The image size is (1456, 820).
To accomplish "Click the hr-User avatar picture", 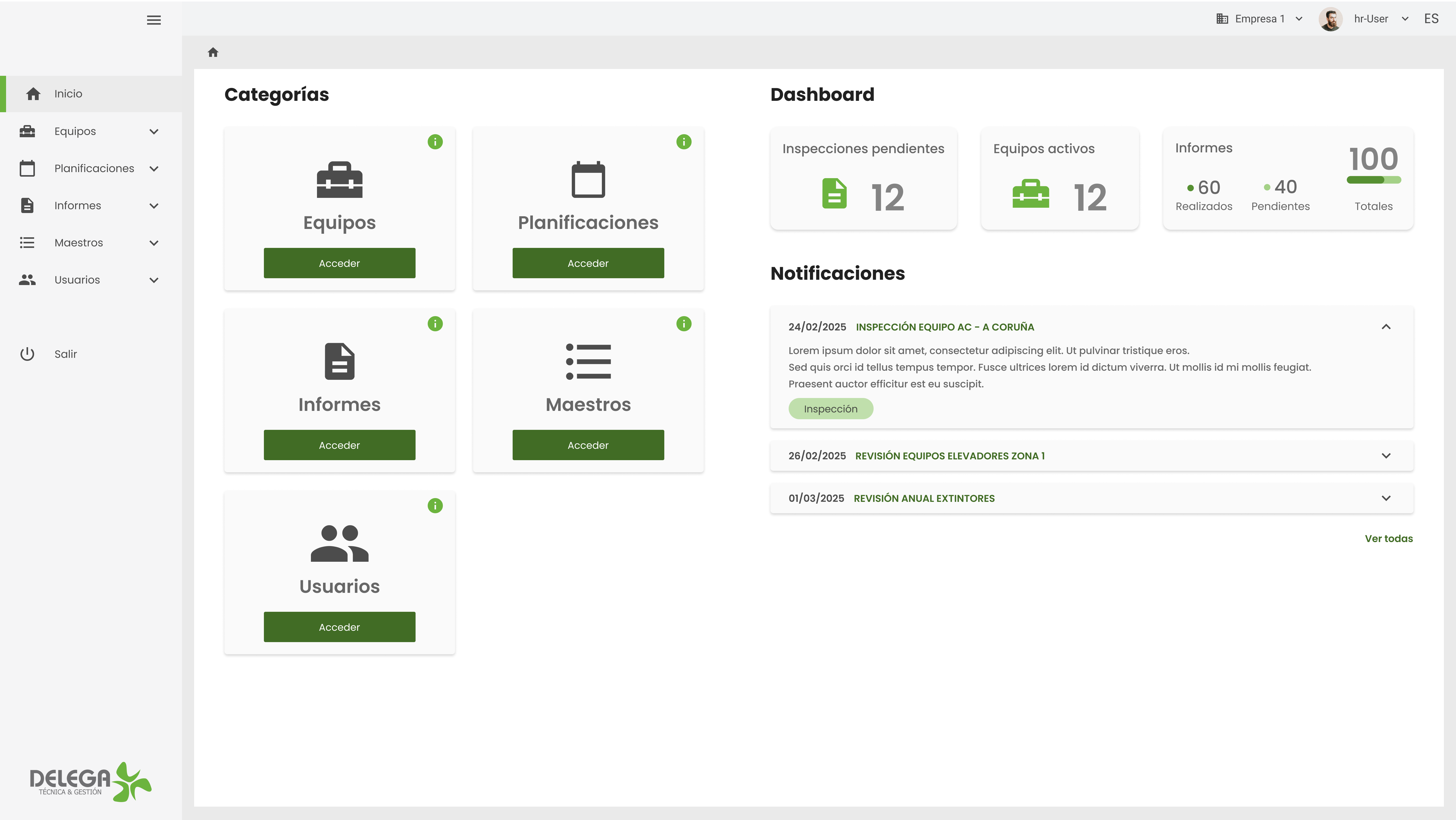I will point(1331,19).
